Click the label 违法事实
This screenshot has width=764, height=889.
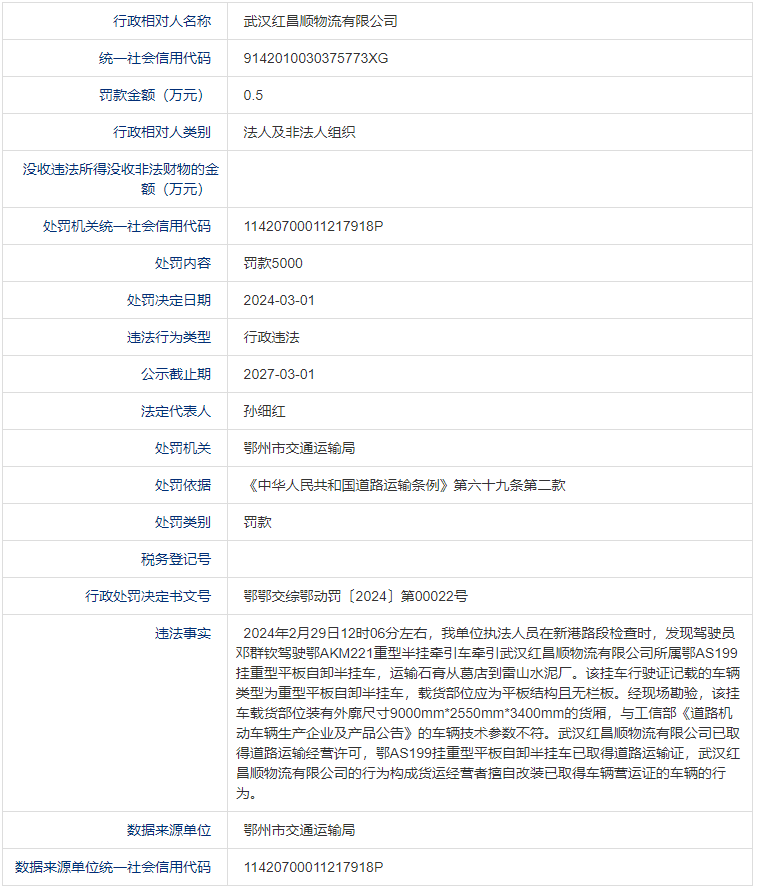click(182, 633)
